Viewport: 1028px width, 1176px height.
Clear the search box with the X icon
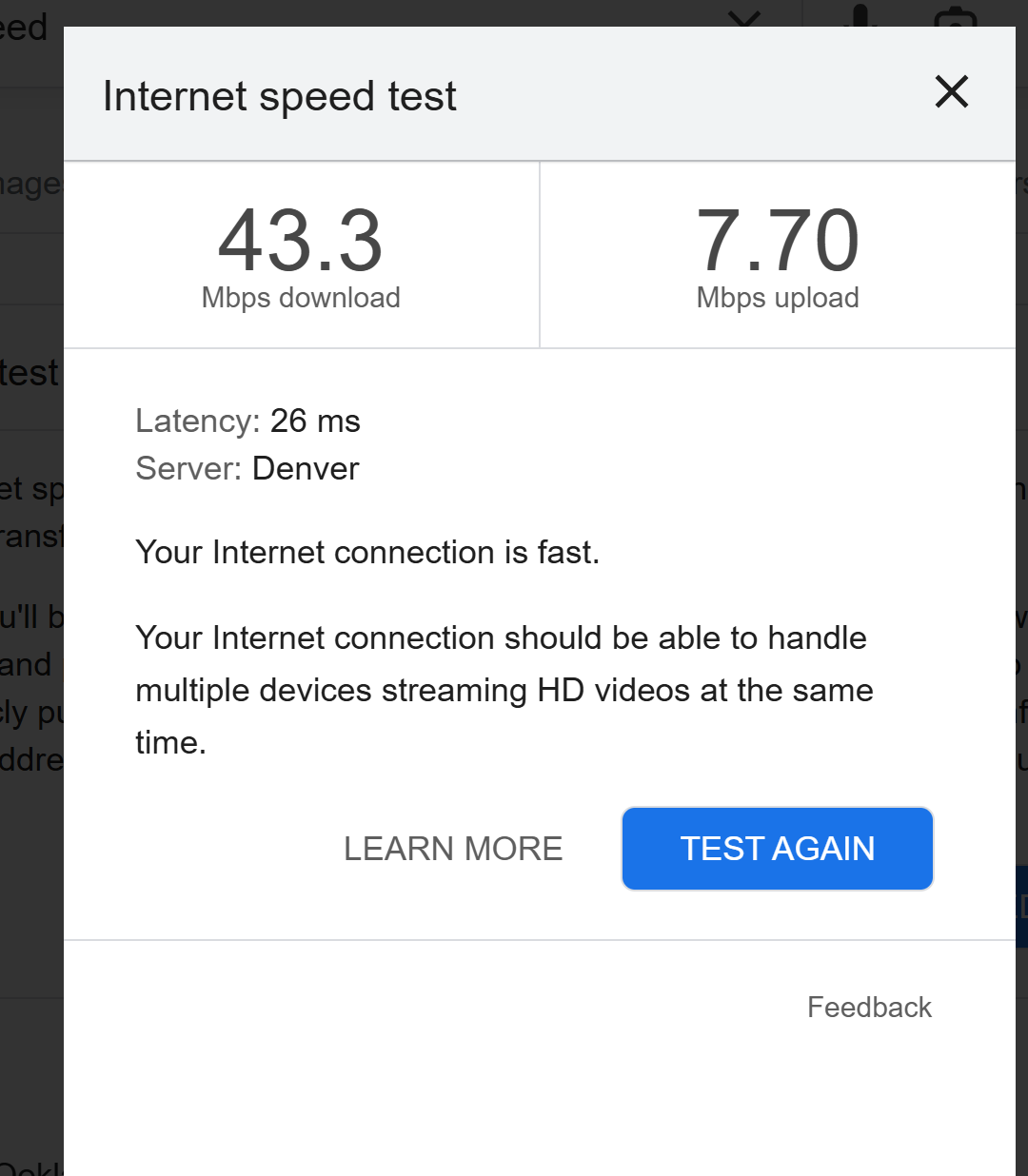click(744, 16)
